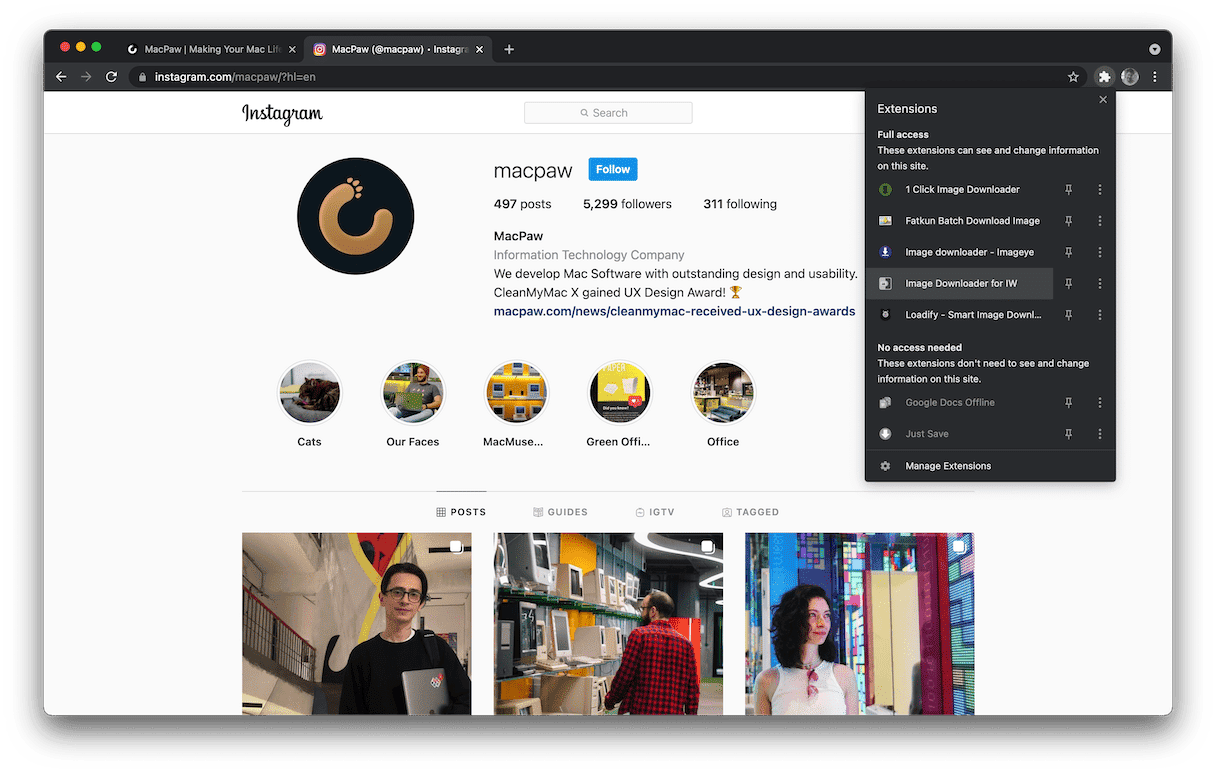Switch to the GUIDES tab
The image size is (1216, 773).
(x=560, y=512)
